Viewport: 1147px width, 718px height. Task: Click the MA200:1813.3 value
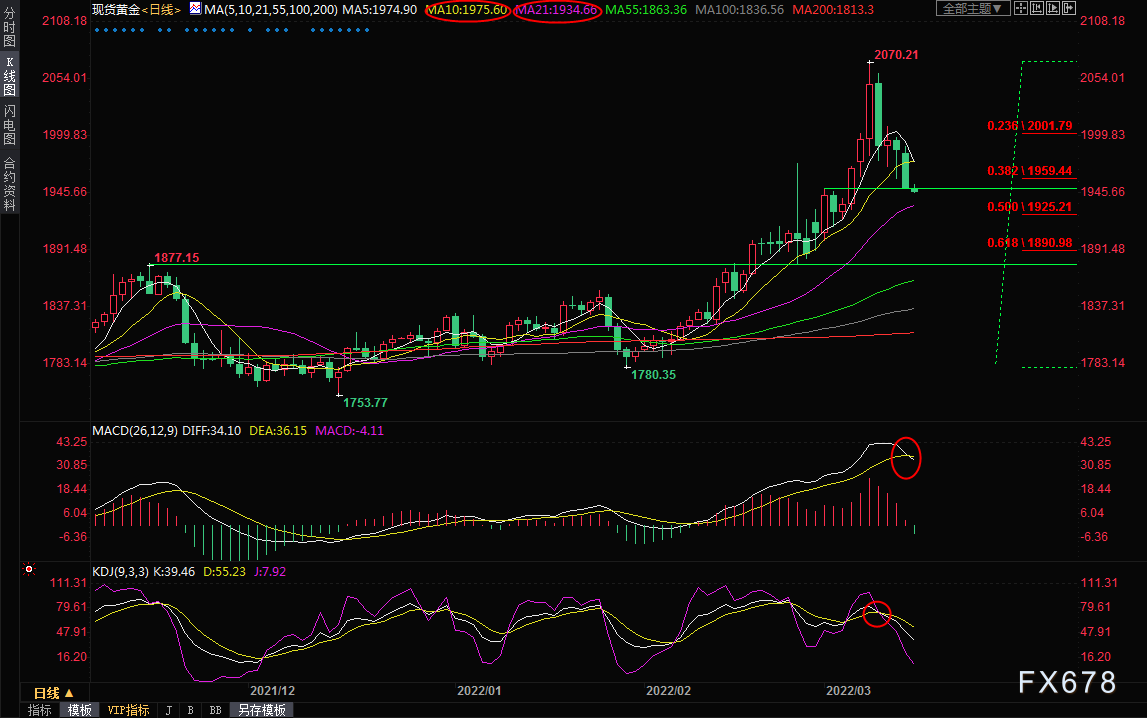832,10
